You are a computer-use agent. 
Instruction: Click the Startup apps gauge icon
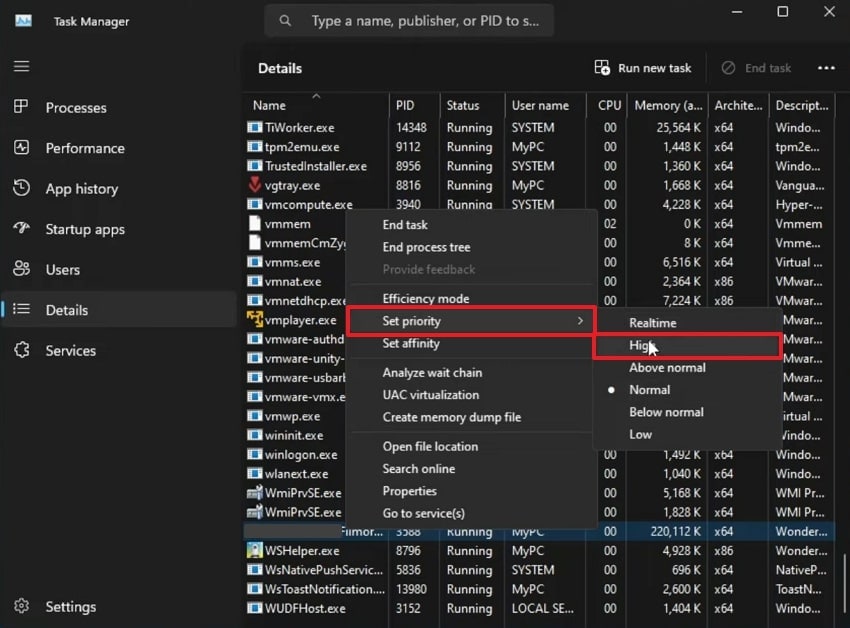[21, 228]
